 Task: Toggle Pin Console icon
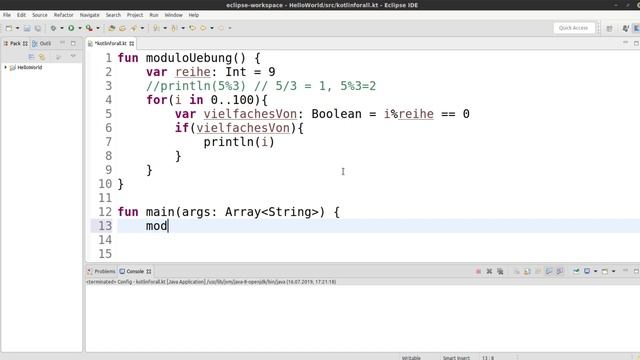click(576, 271)
